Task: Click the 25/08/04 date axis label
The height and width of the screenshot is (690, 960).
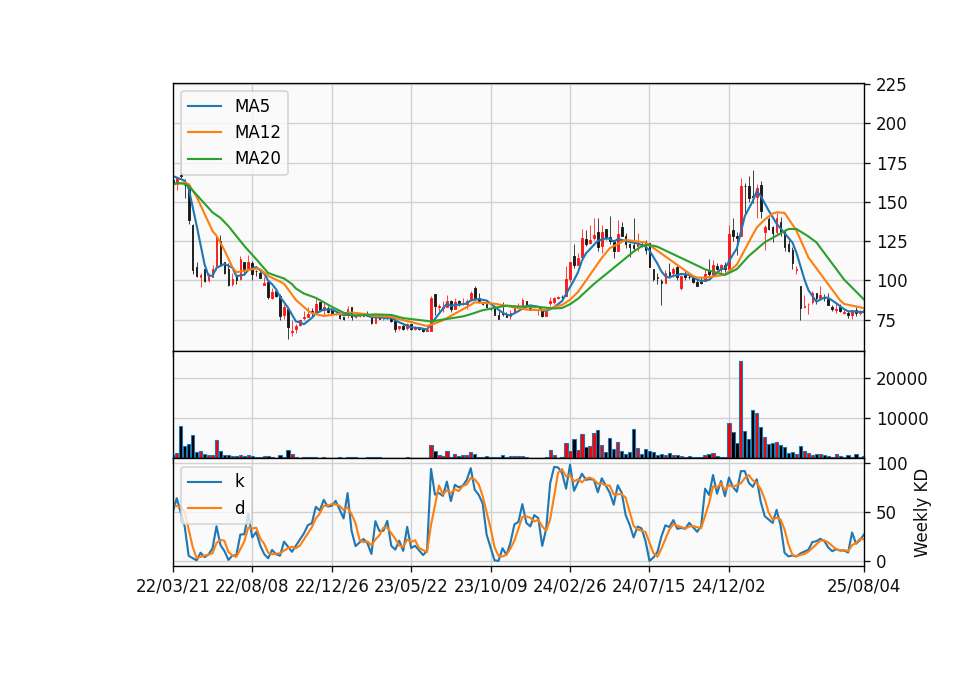Action: point(864,586)
